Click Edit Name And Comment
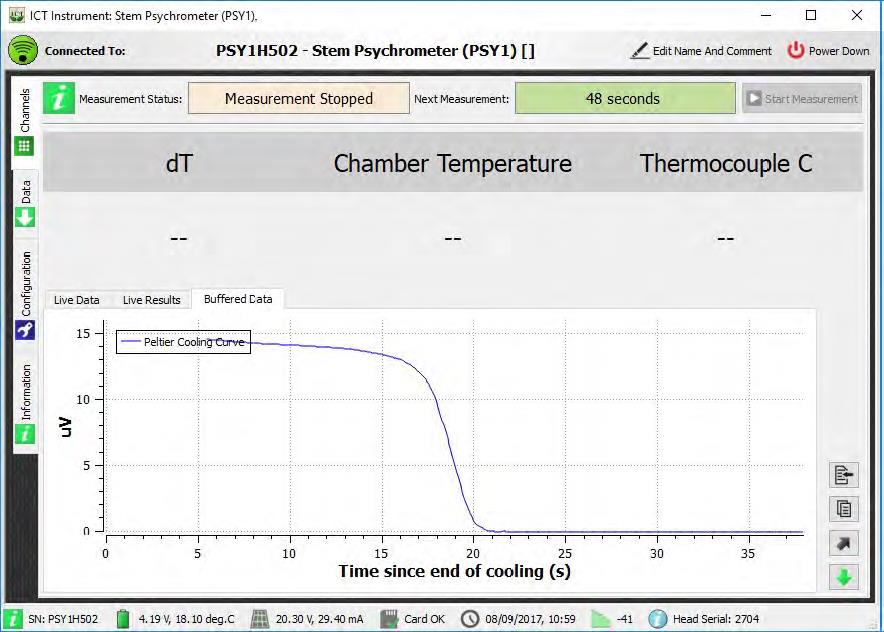 (701, 51)
